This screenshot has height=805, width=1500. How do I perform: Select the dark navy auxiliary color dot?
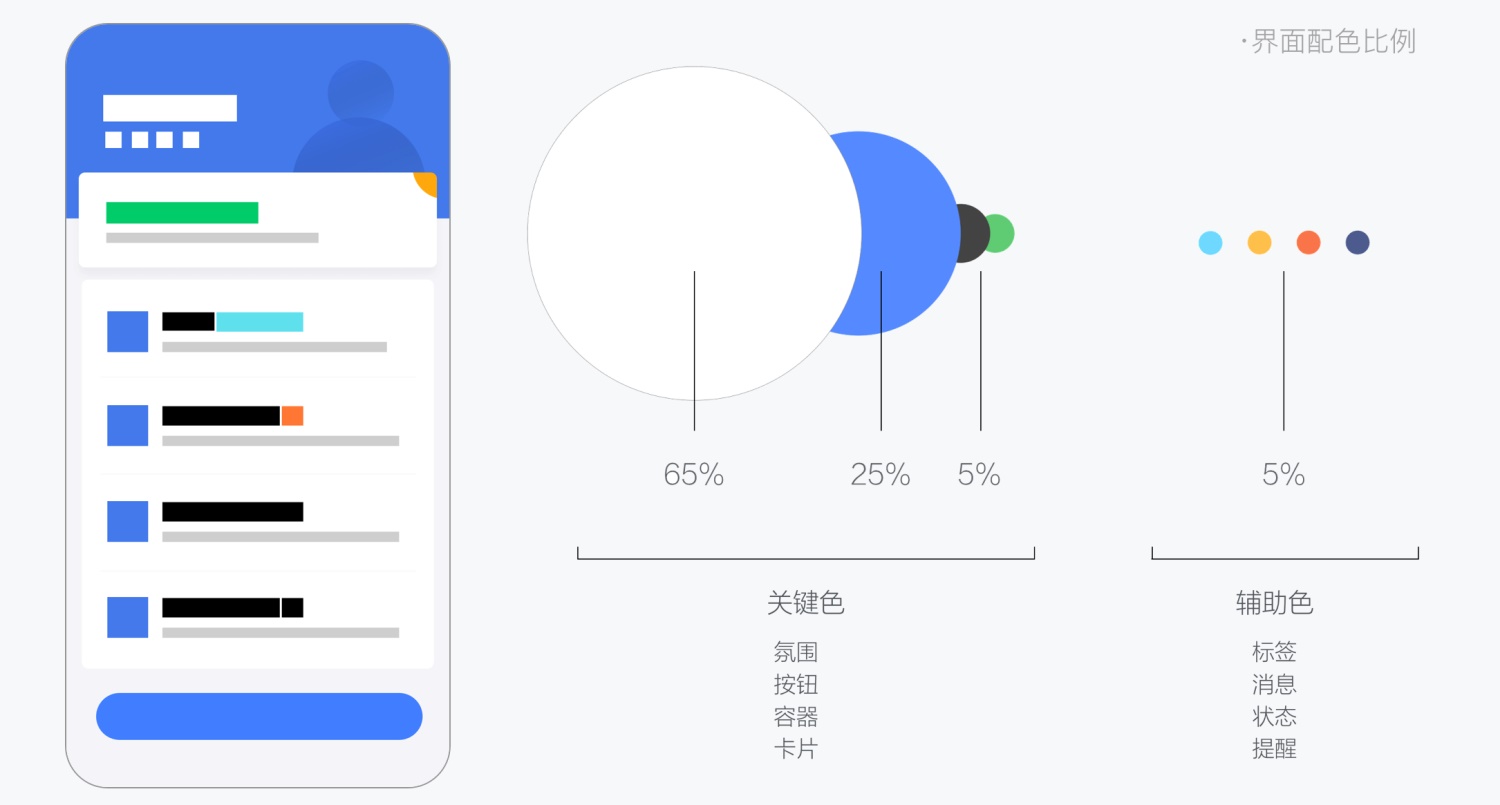click(x=1357, y=242)
